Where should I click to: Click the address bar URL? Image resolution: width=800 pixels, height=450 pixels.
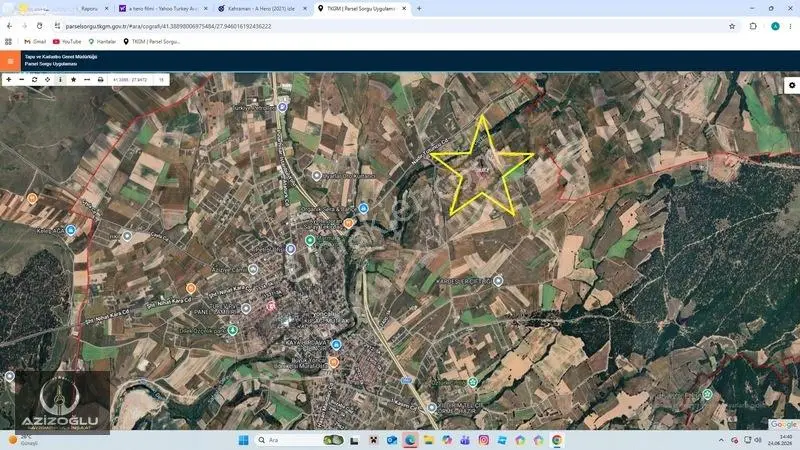[x=168, y=26]
